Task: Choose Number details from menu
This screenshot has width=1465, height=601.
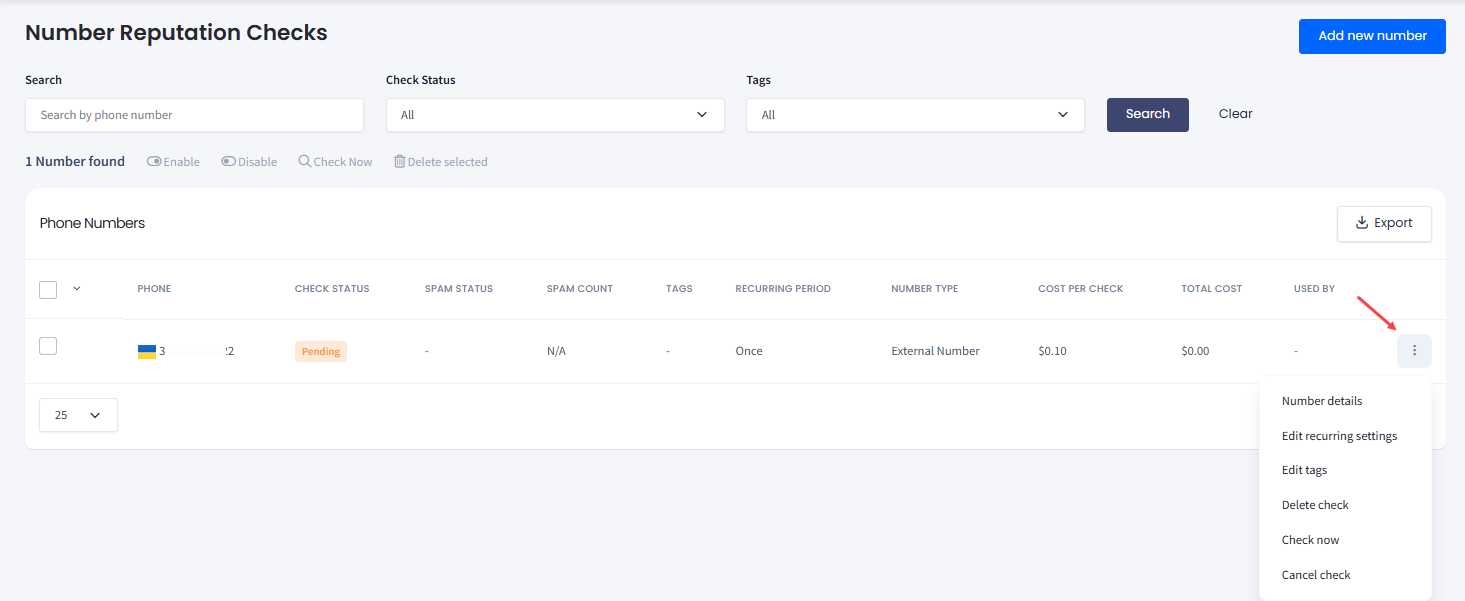Action: 1322,401
